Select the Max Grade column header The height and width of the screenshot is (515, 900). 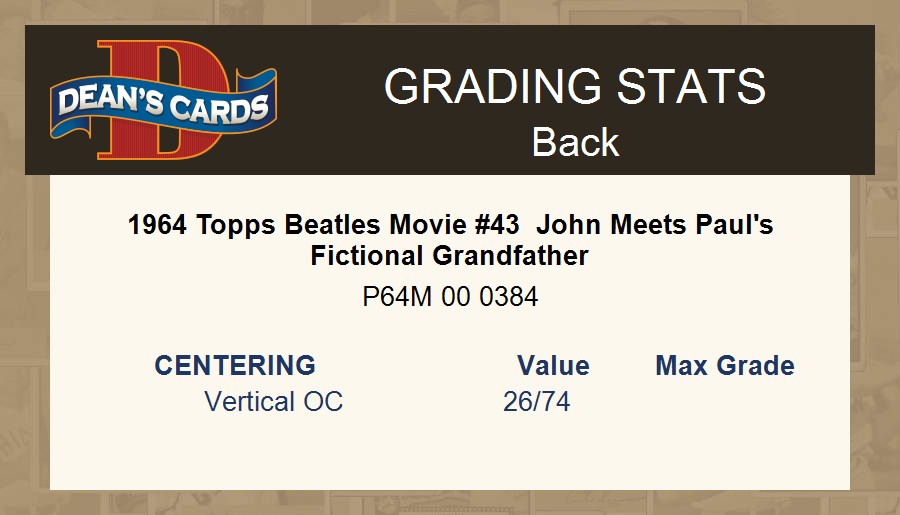coord(725,365)
